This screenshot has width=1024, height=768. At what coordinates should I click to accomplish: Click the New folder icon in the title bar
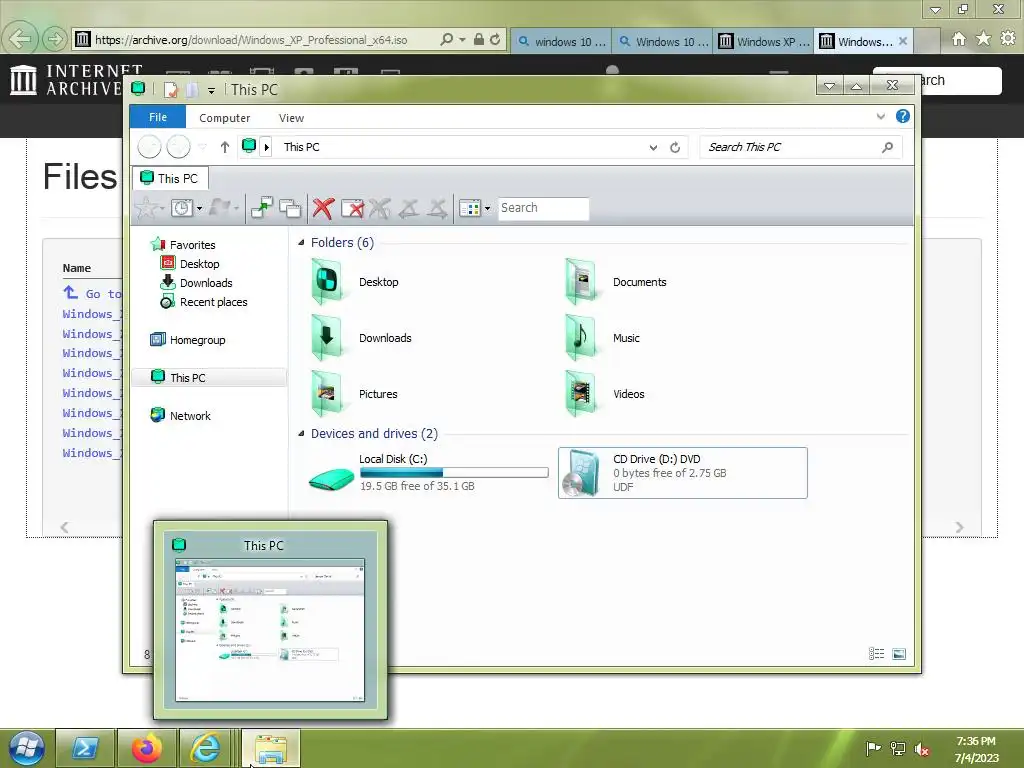(x=191, y=89)
